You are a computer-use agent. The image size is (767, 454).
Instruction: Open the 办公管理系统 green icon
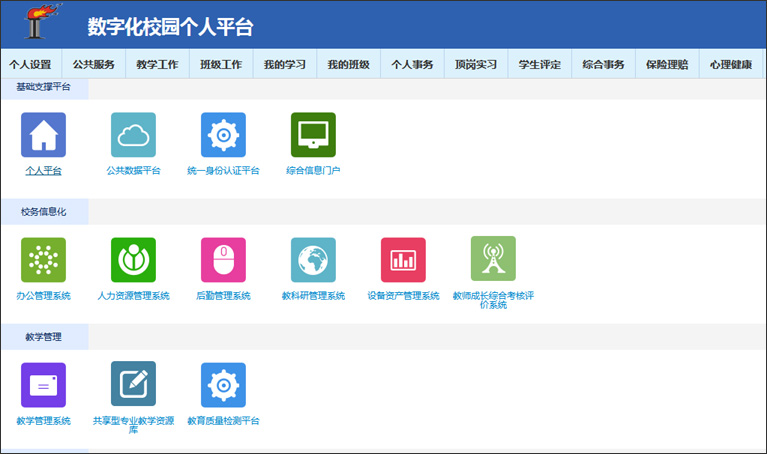click(x=43, y=260)
